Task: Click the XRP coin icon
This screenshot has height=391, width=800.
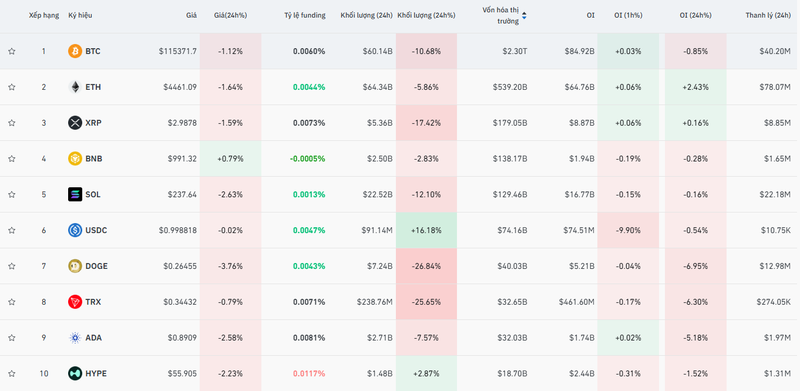Action: coord(75,123)
